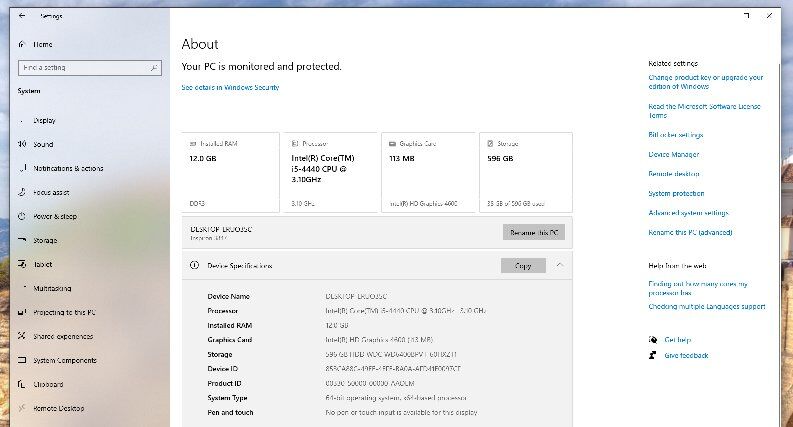Collapse the Device Specifications section chevron
The width and height of the screenshot is (793, 427).
coord(559,265)
